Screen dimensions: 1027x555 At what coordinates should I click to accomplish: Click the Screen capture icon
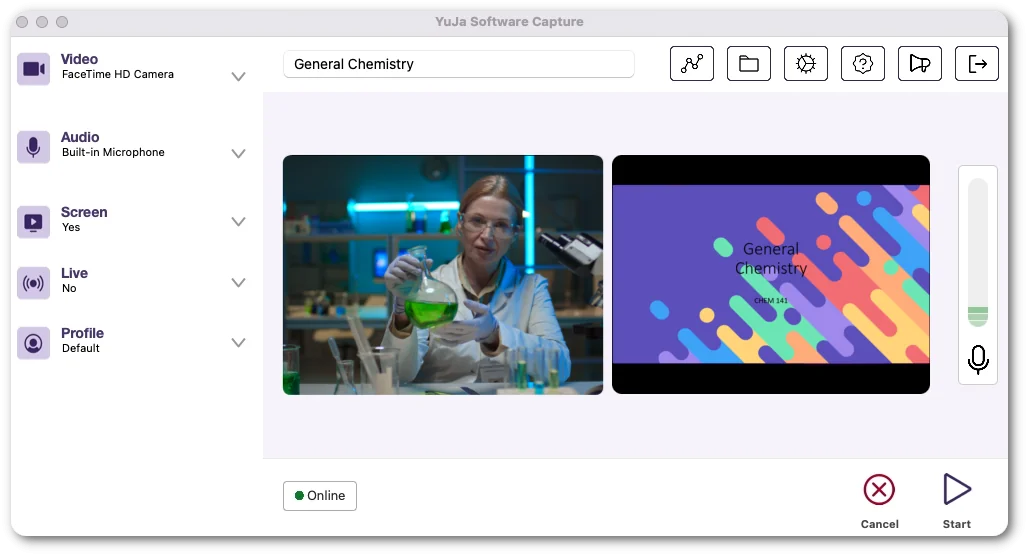pos(33,222)
